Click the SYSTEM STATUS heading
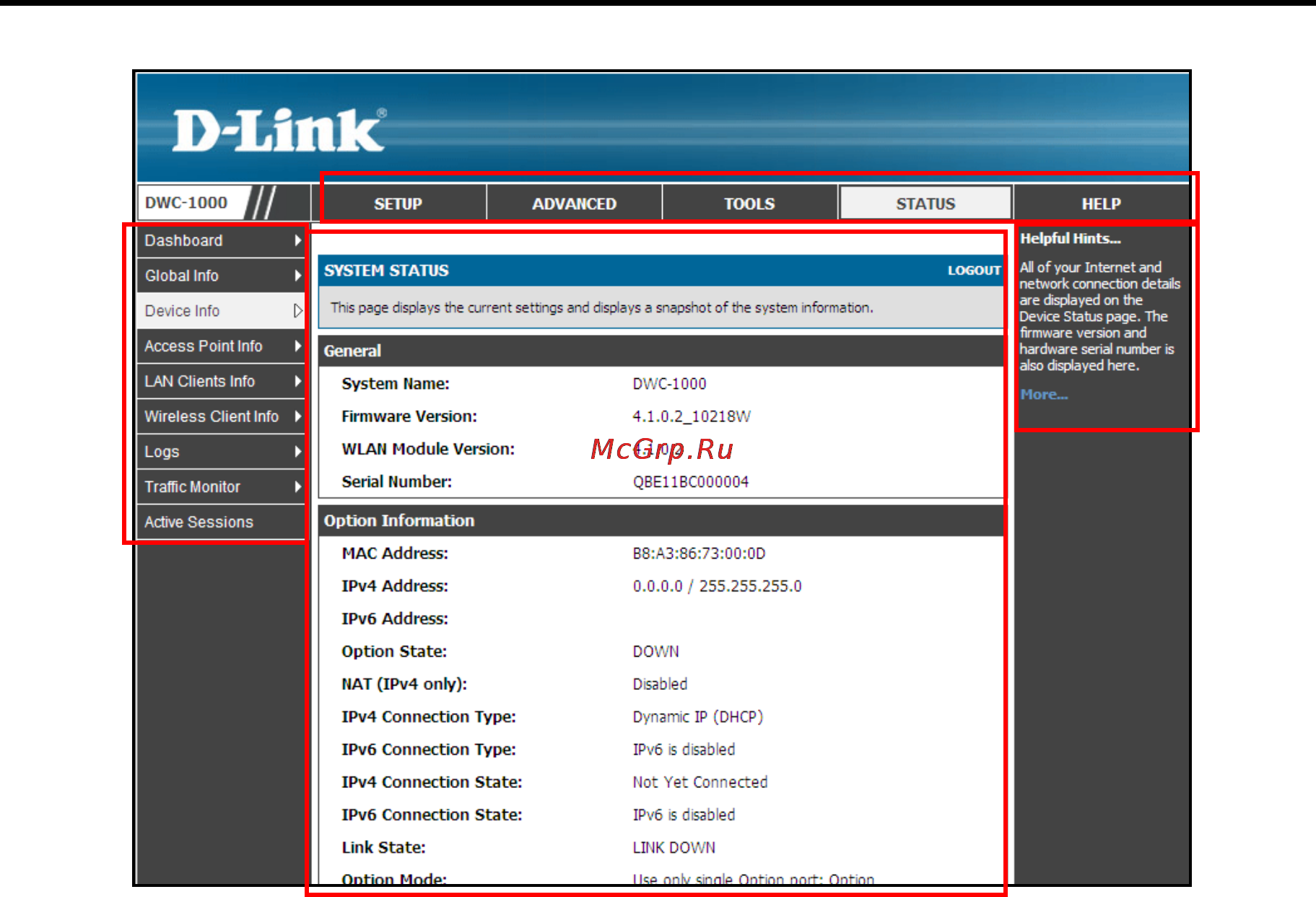Screen dimensions: 1316x897 [x=386, y=271]
